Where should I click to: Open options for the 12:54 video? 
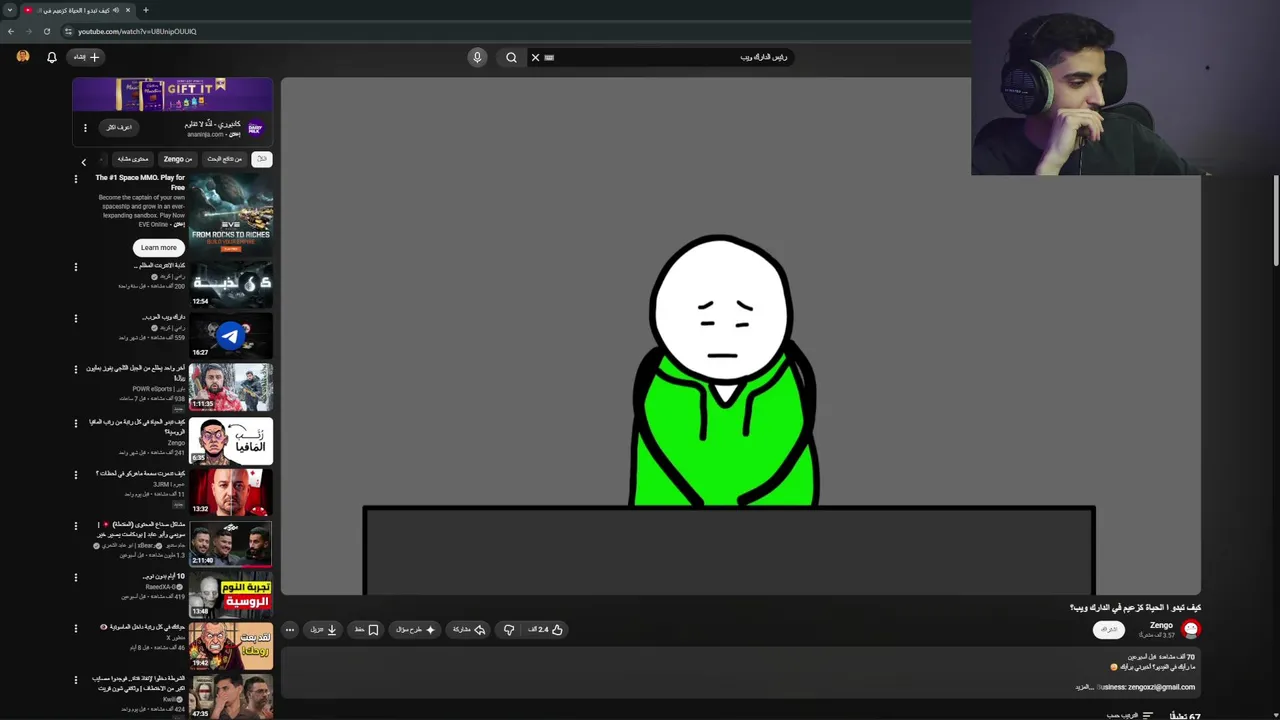[x=75, y=267]
